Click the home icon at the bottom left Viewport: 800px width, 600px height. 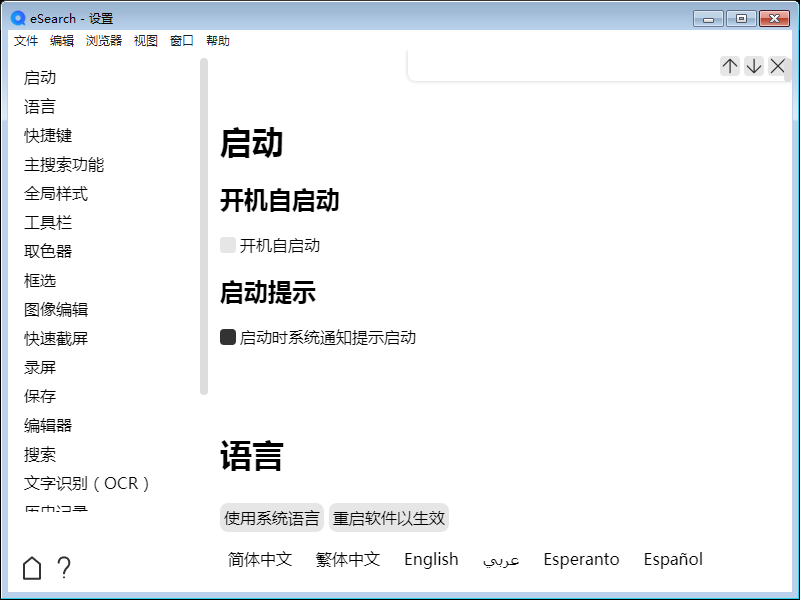pyautogui.click(x=31, y=567)
